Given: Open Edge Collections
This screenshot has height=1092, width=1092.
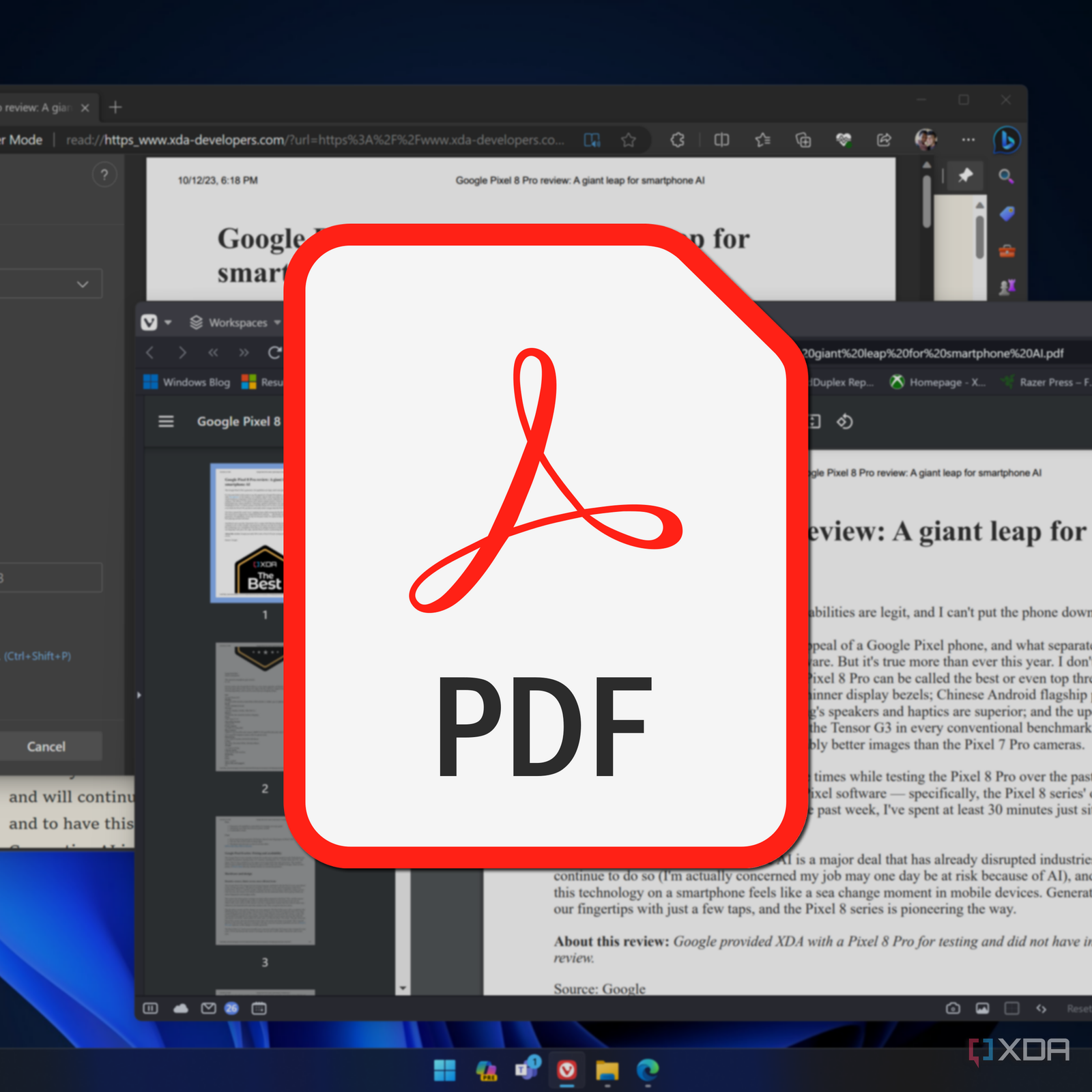Looking at the screenshot, I should pyautogui.click(x=803, y=140).
